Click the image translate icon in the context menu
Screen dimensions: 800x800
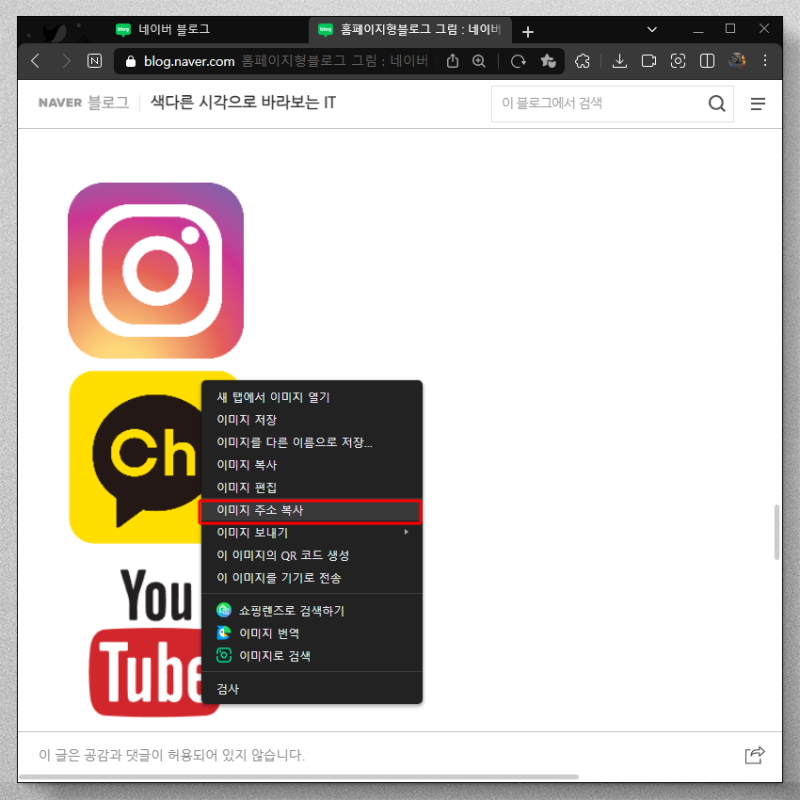click(x=223, y=633)
